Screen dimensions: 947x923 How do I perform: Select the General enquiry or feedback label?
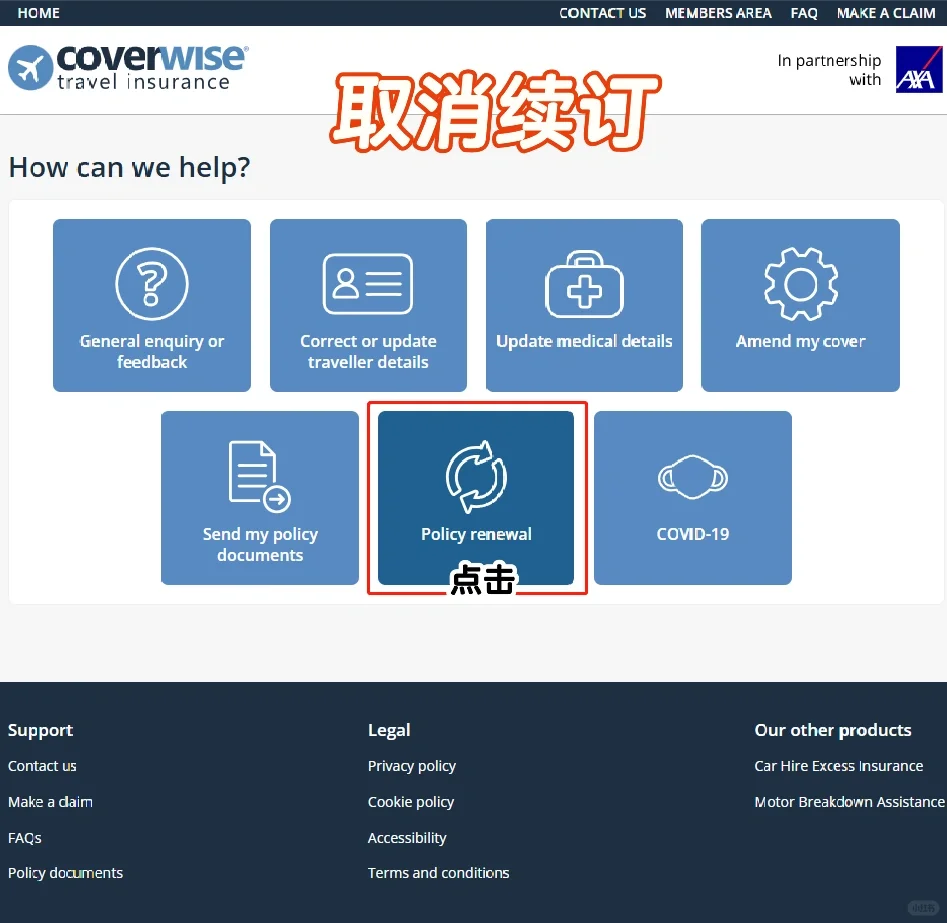click(152, 352)
